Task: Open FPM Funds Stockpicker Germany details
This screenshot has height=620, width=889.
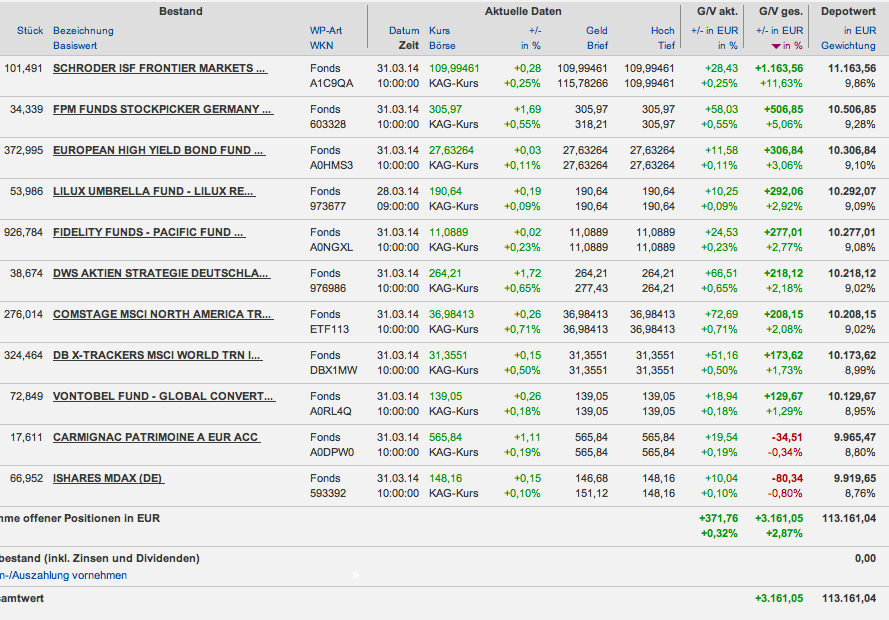Action: [163, 109]
